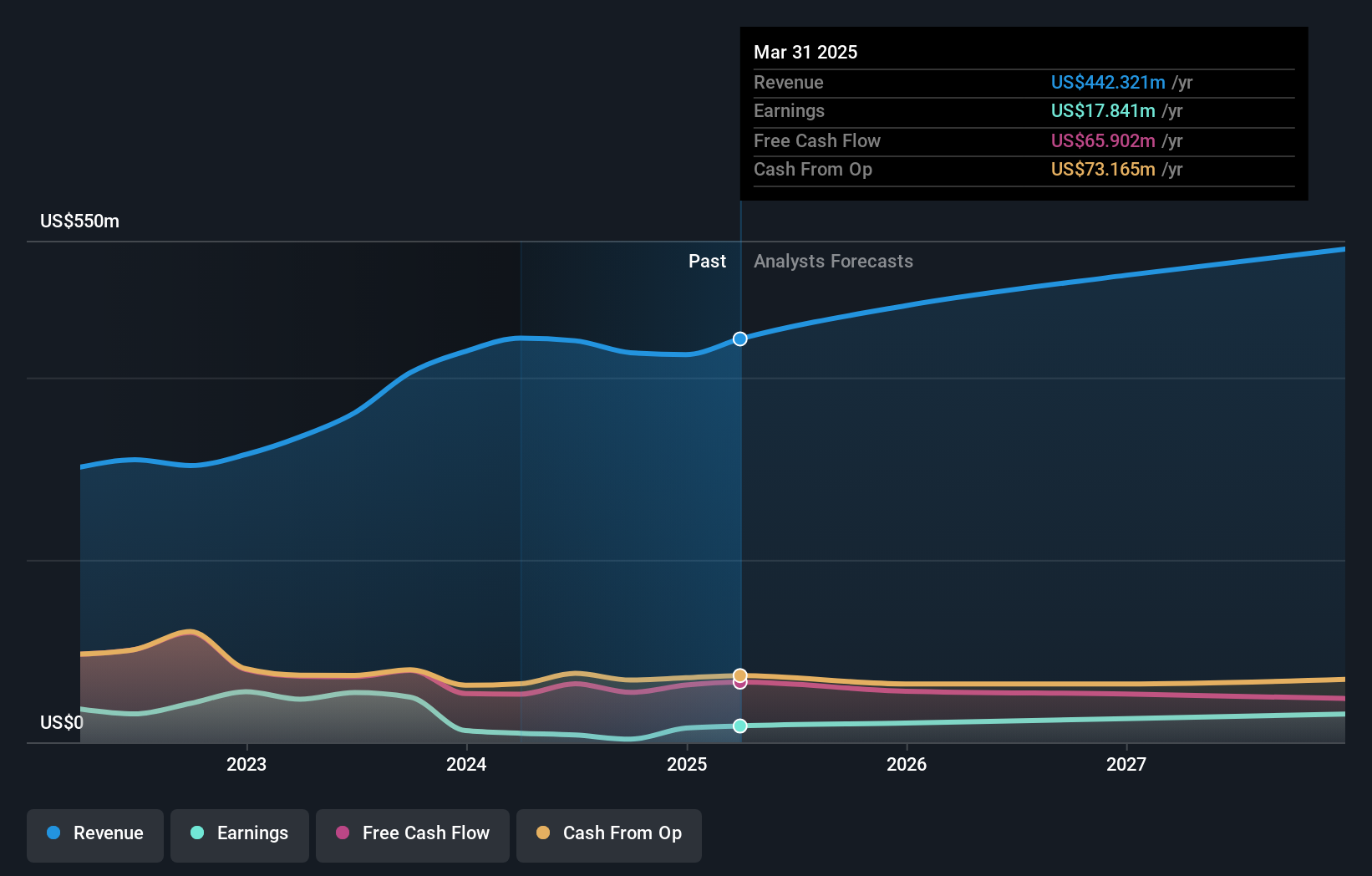The width and height of the screenshot is (1372, 876).
Task: Click the US$442.321m revenue value
Action: [x=1108, y=82]
